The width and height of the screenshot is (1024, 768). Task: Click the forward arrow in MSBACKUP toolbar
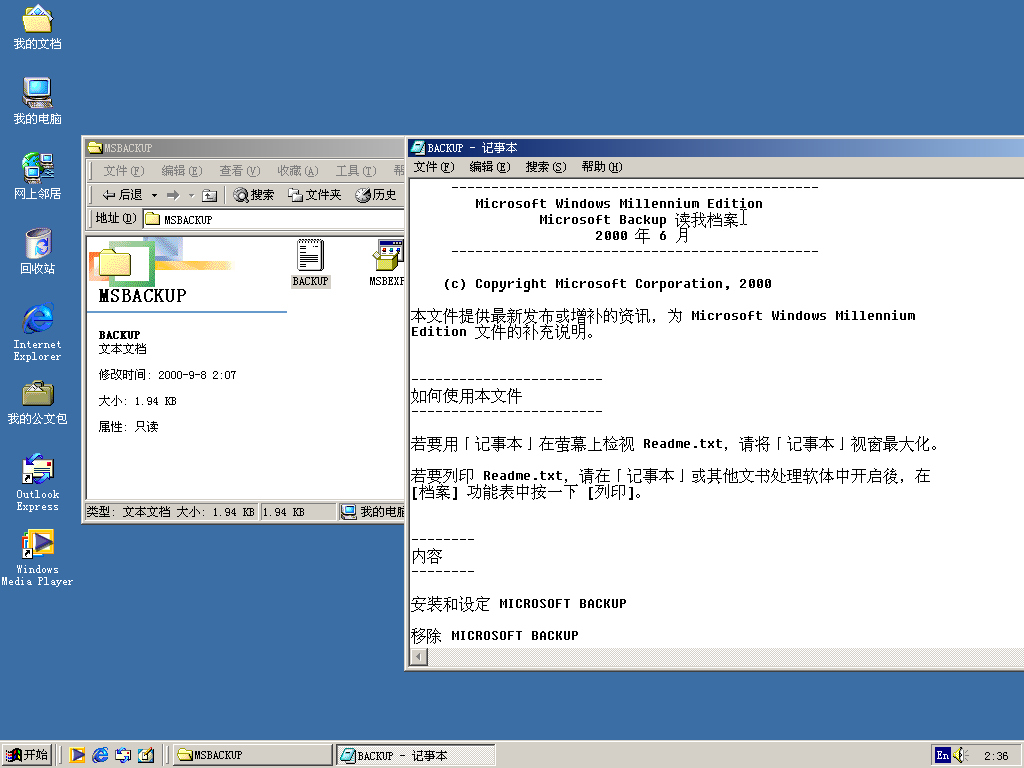click(x=173, y=195)
